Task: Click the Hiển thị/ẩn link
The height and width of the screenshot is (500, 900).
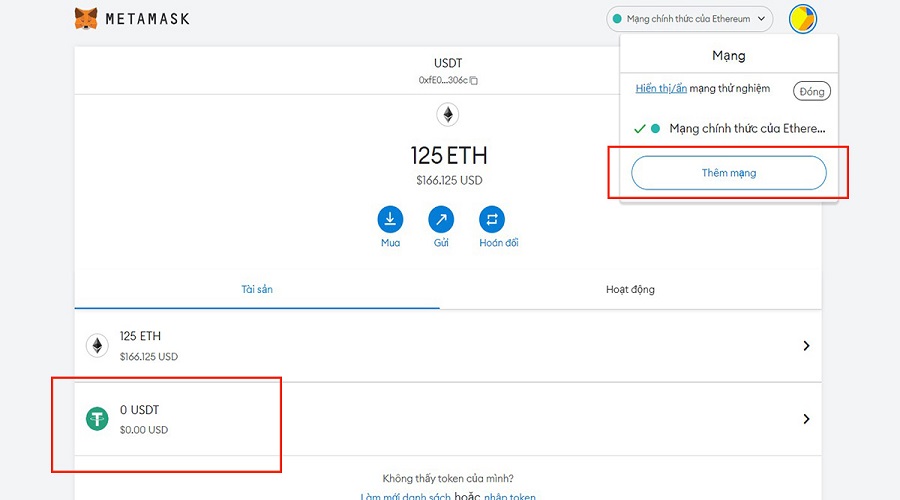Action: click(x=661, y=88)
